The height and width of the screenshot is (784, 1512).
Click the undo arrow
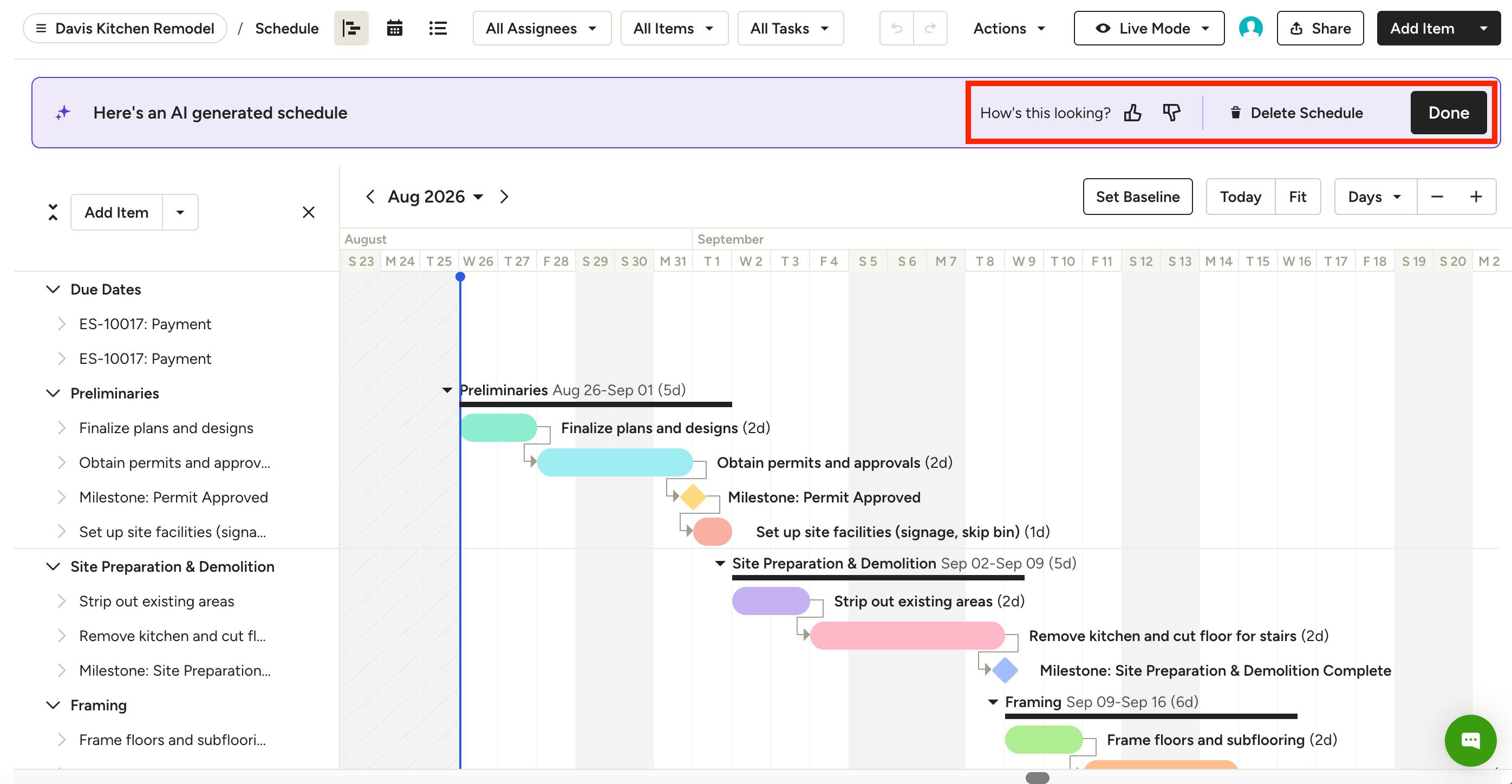tap(896, 28)
